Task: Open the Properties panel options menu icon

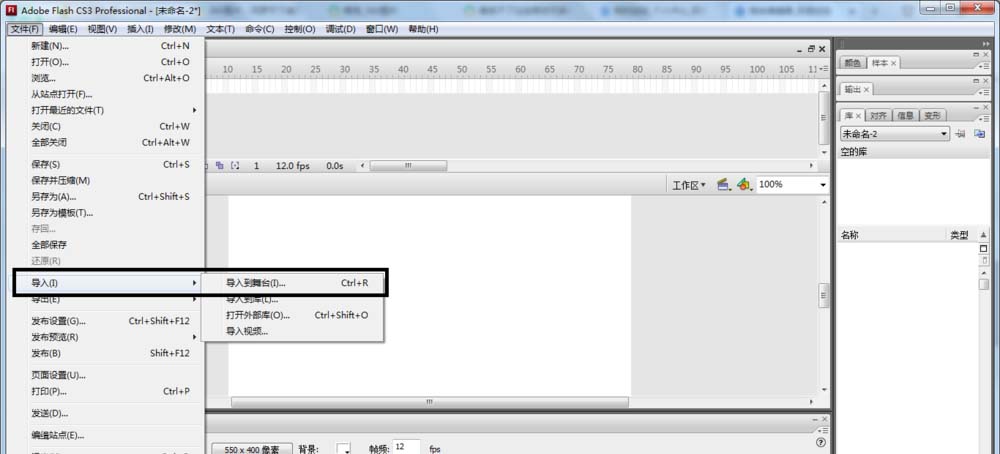Action: [x=823, y=430]
